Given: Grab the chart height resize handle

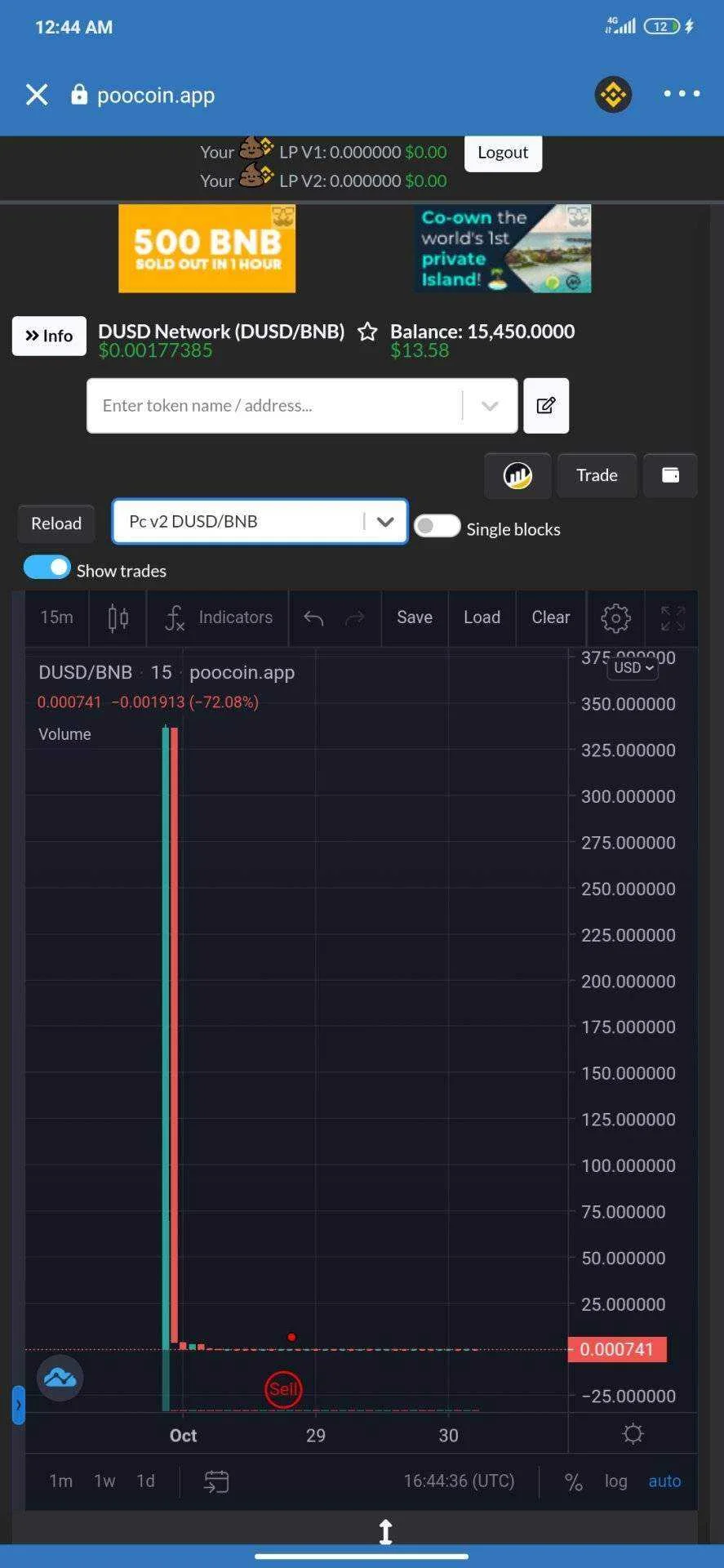Looking at the screenshot, I should coord(386,1531).
